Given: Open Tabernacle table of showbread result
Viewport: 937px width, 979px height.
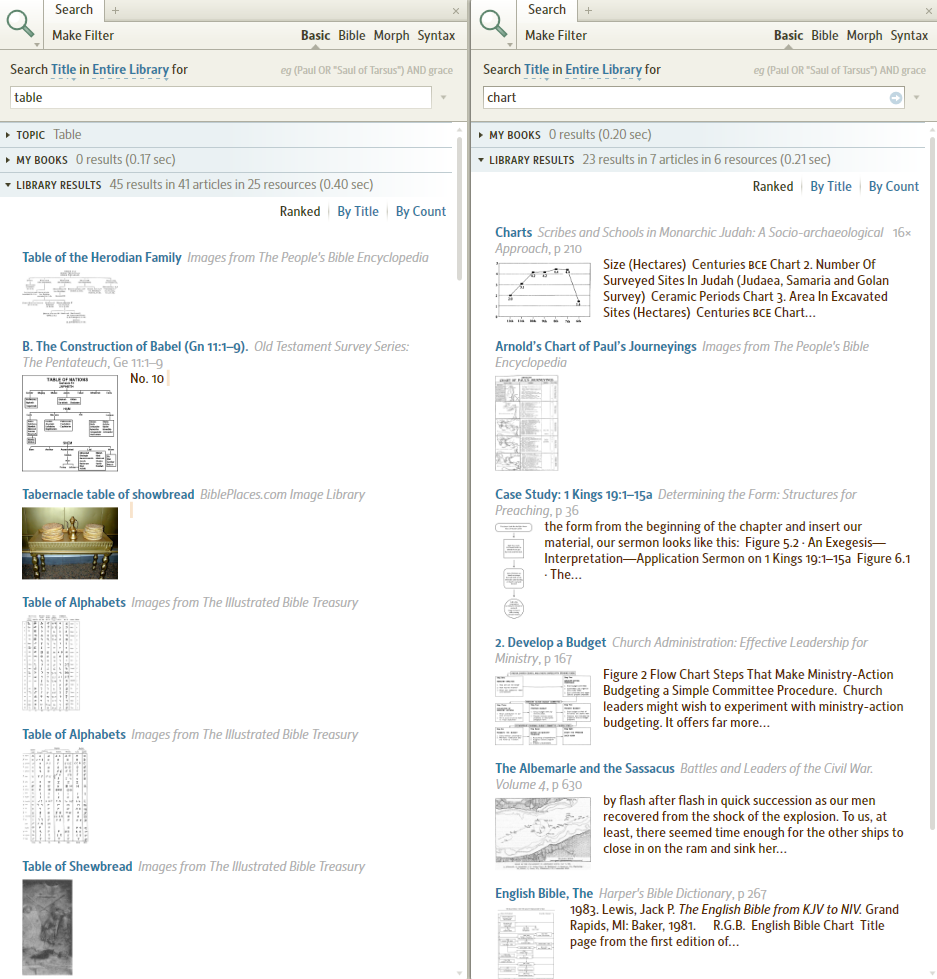Looking at the screenshot, I should click(x=108, y=494).
